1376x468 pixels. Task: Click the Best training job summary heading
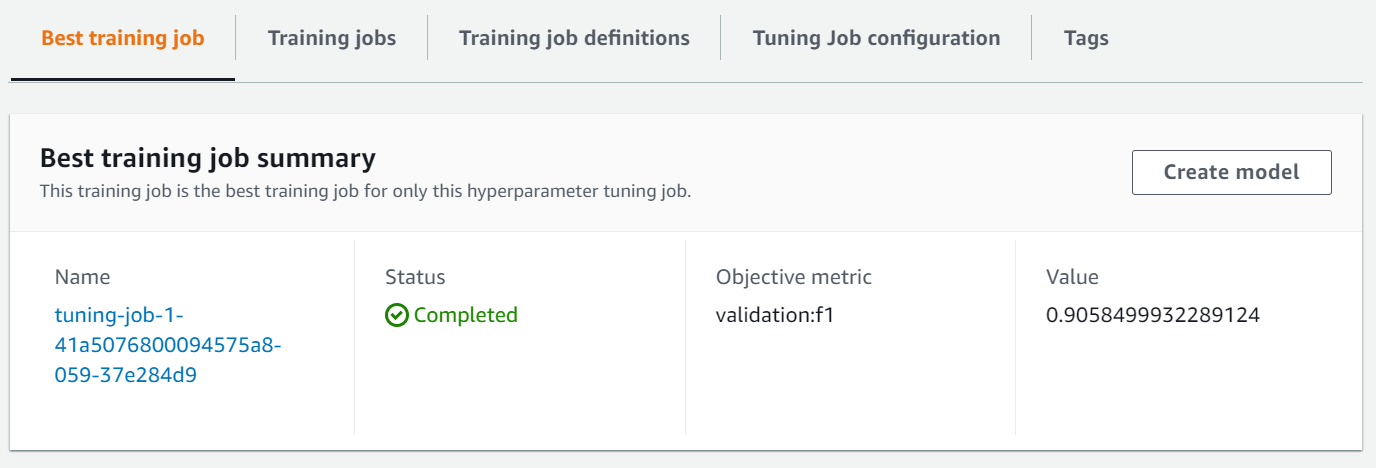click(208, 158)
